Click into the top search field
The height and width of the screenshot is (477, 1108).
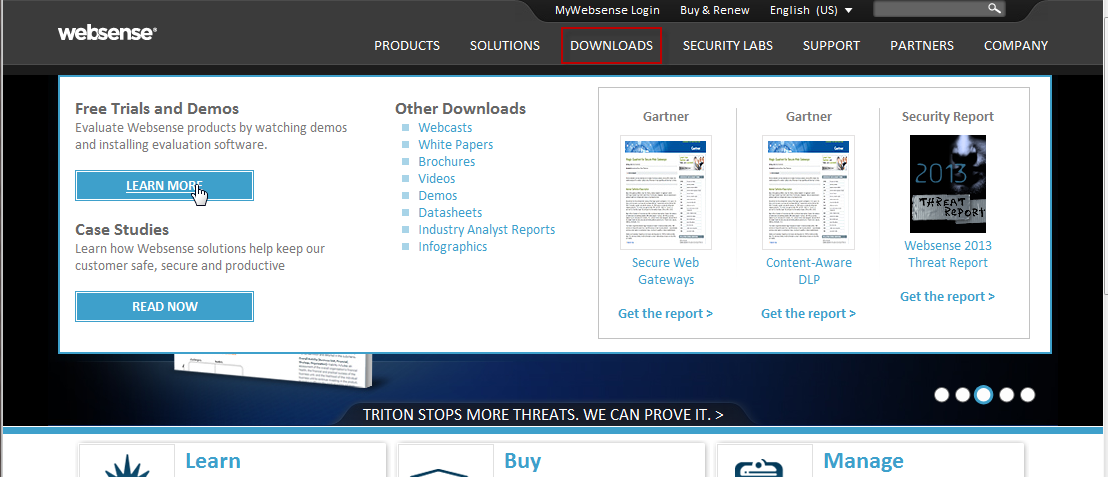[929, 9]
